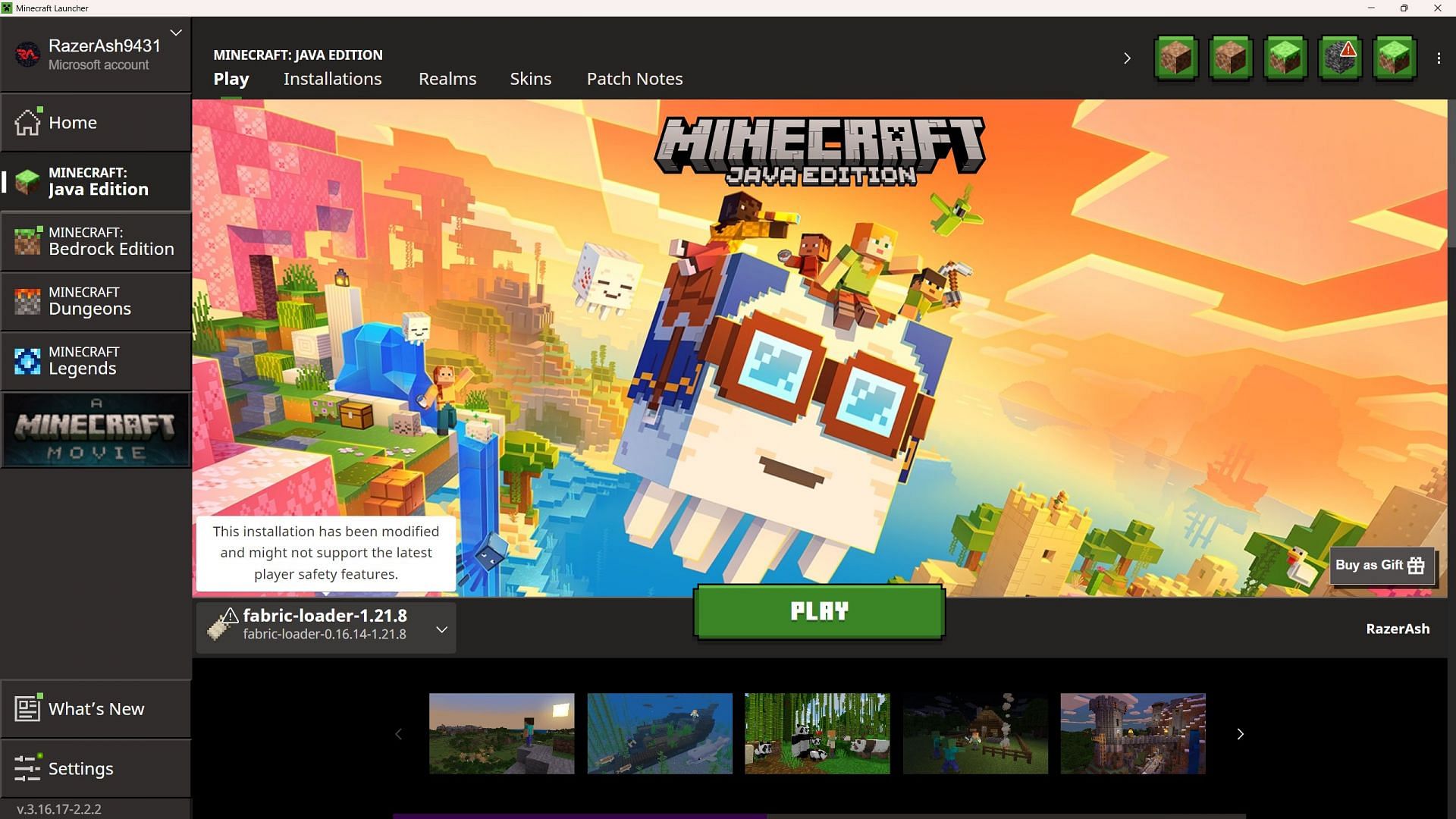Launch the quick-play installation with warning
Viewport: 1456px width, 819px height.
tap(1340, 58)
